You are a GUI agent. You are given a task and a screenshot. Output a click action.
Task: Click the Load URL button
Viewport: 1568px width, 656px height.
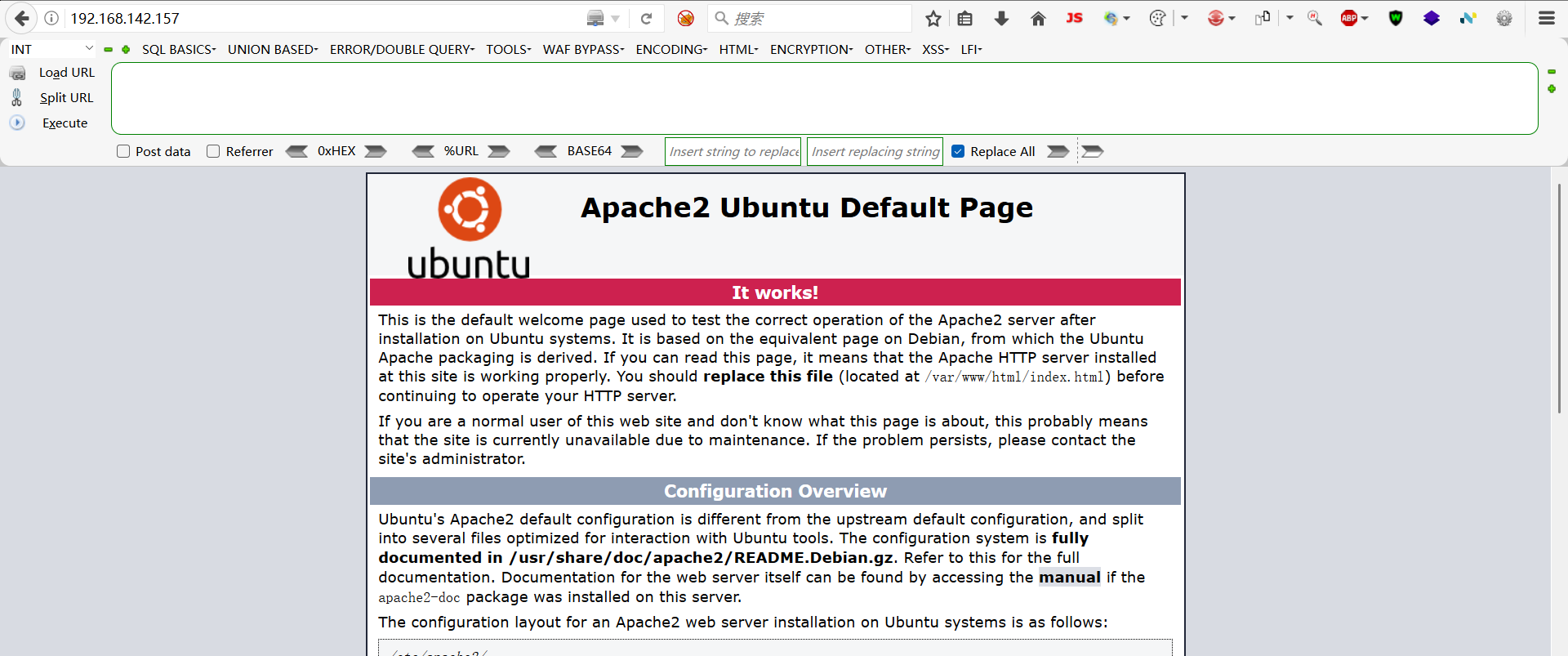tap(67, 73)
